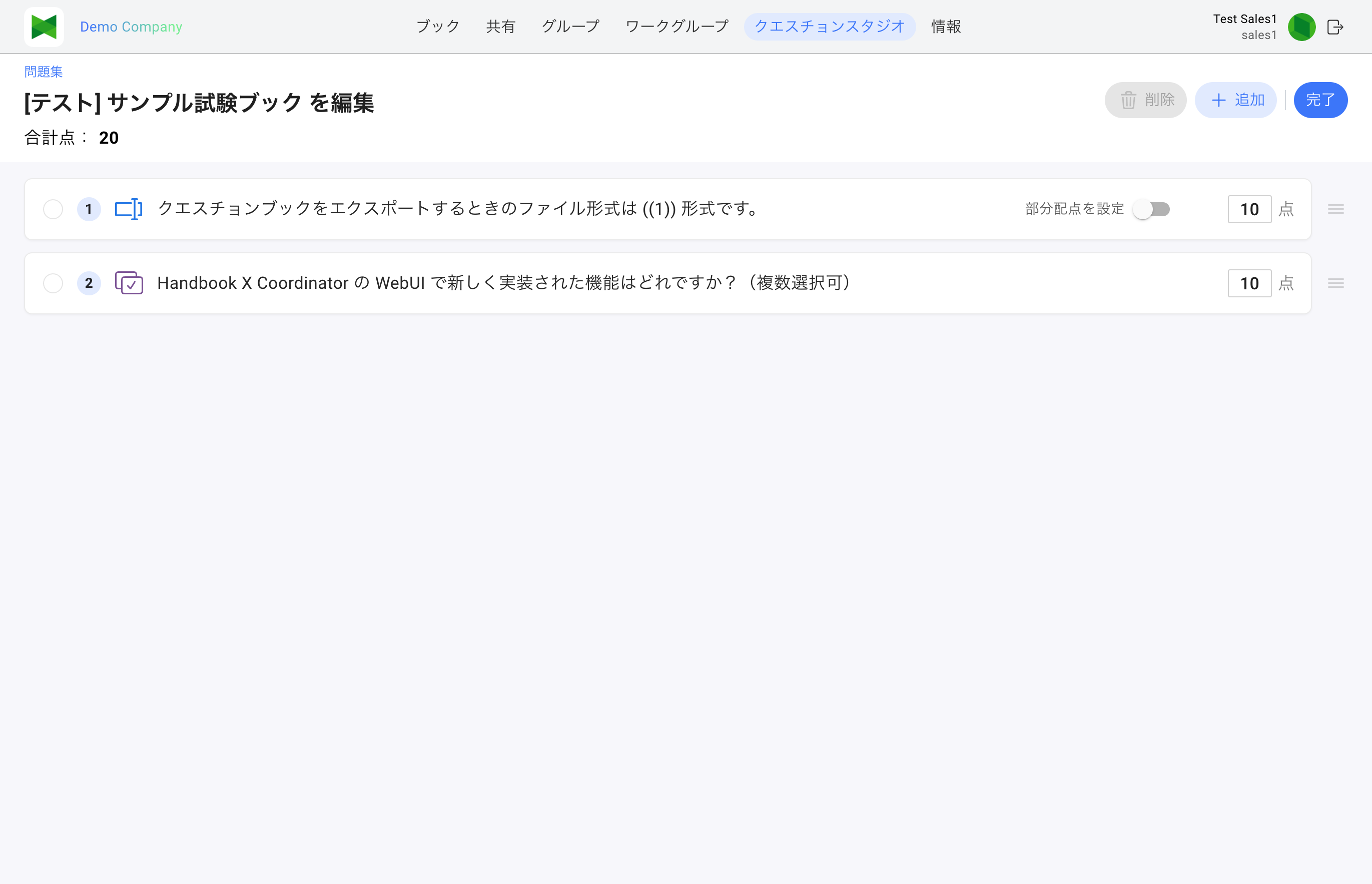Grab the drag handle of question 1
This screenshot has width=1372, height=884.
(x=1336, y=209)
